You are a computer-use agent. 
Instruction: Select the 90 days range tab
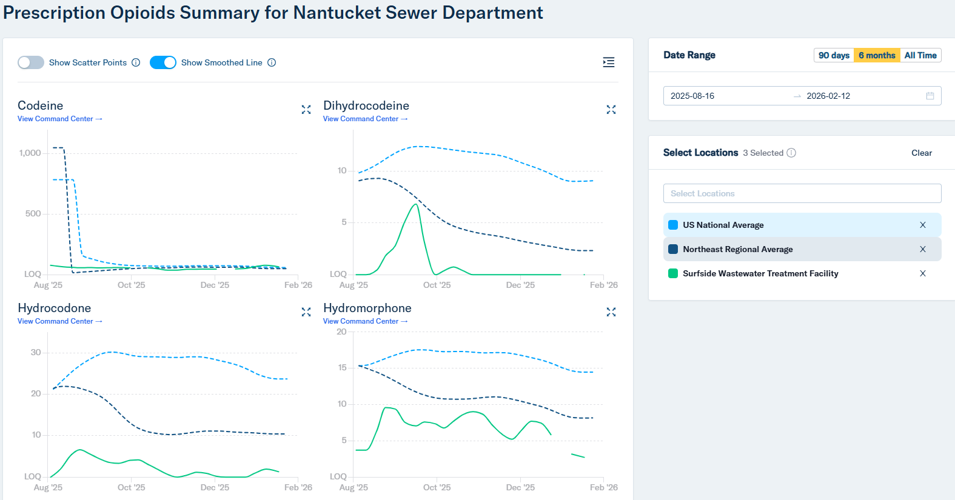click(833, 55)
